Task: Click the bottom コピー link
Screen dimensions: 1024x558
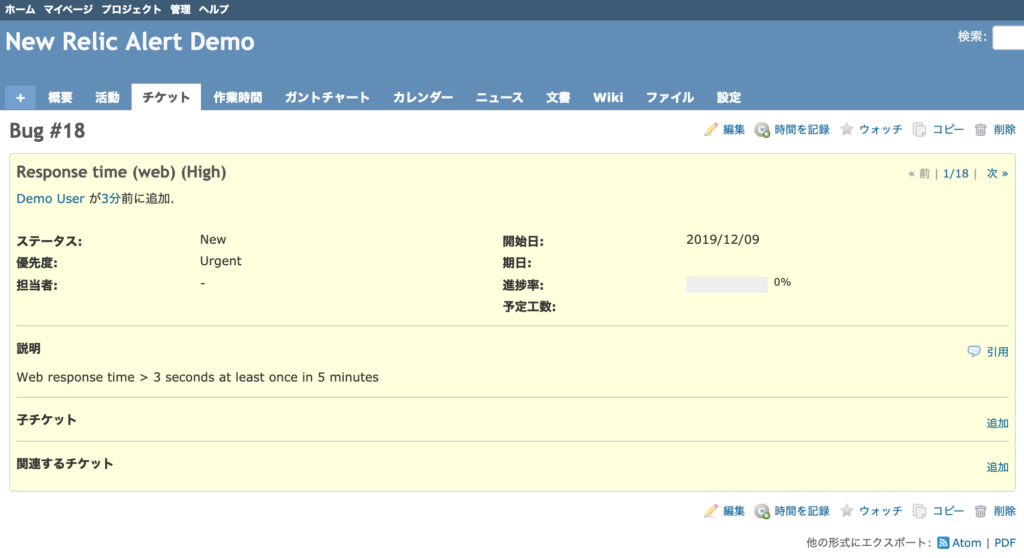Action: [948, 511]
